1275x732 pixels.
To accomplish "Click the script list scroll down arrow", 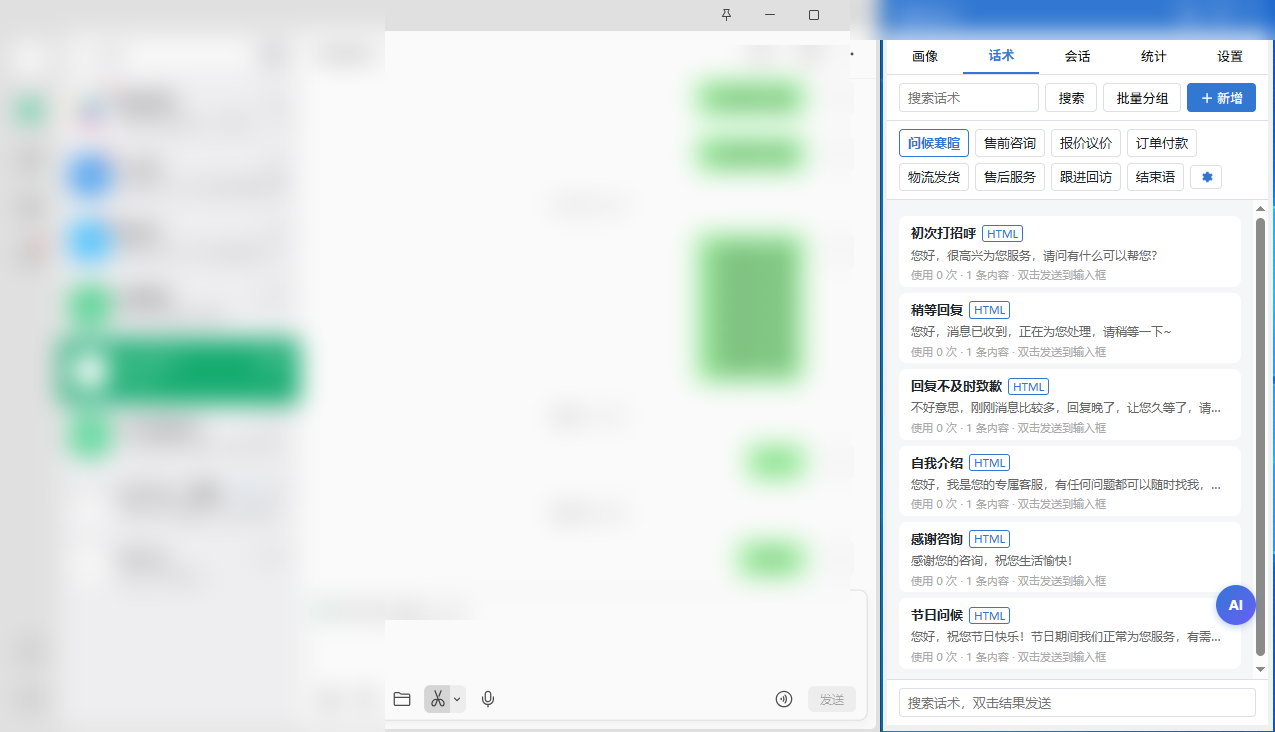I will click(1260, 668).
